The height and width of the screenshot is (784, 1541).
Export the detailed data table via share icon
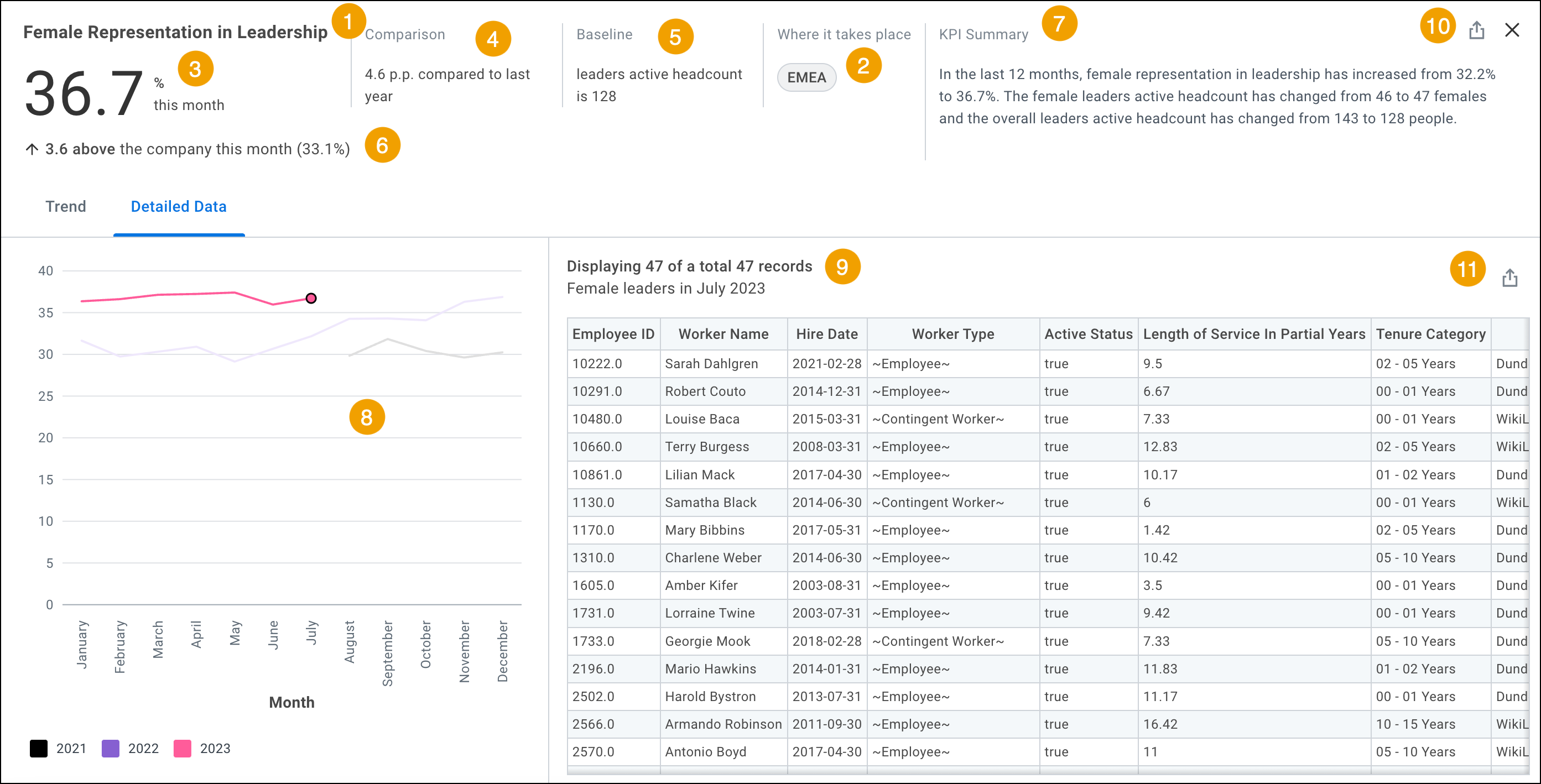(1509, 278)
